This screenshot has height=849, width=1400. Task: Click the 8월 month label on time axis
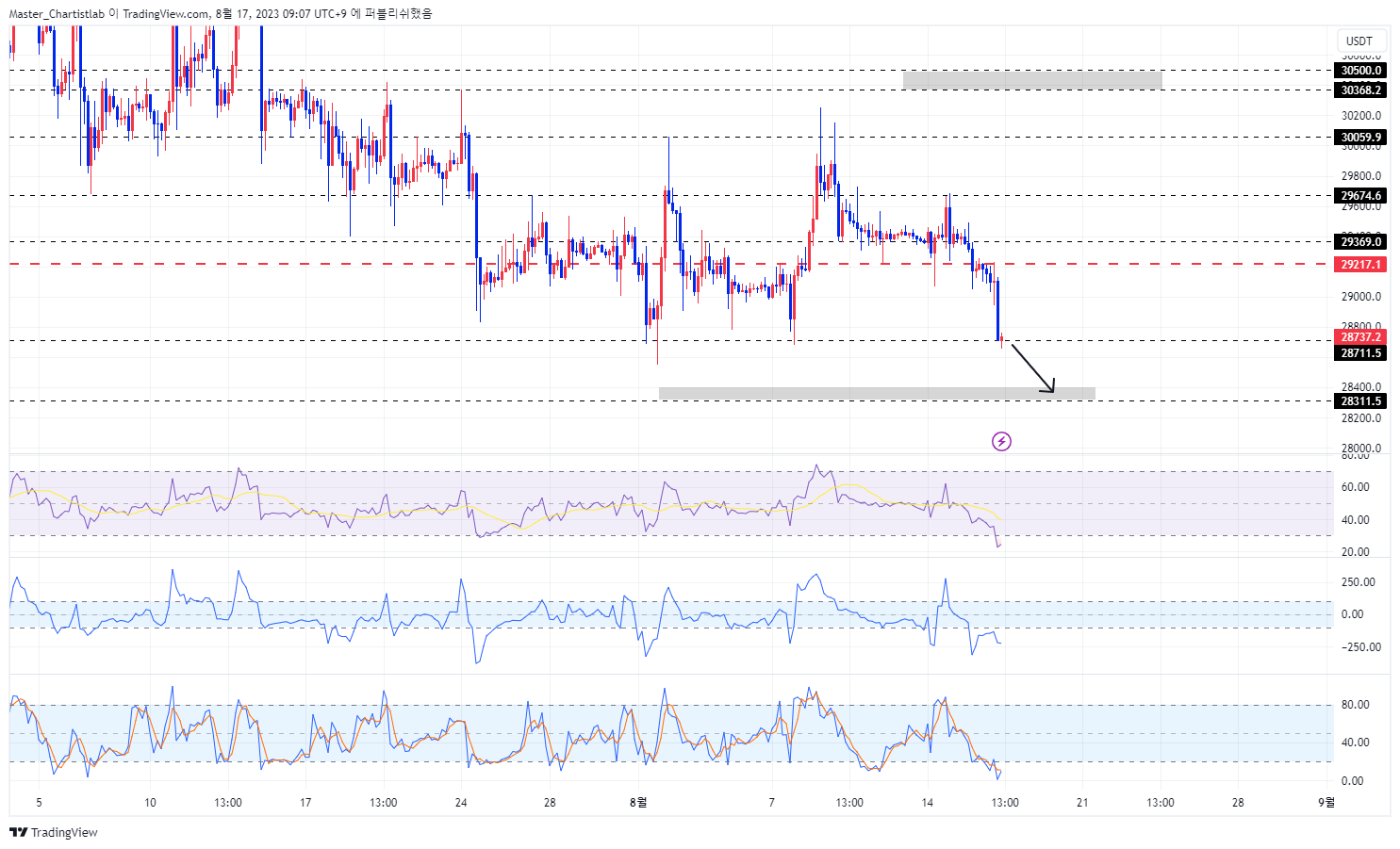(638, 803)
